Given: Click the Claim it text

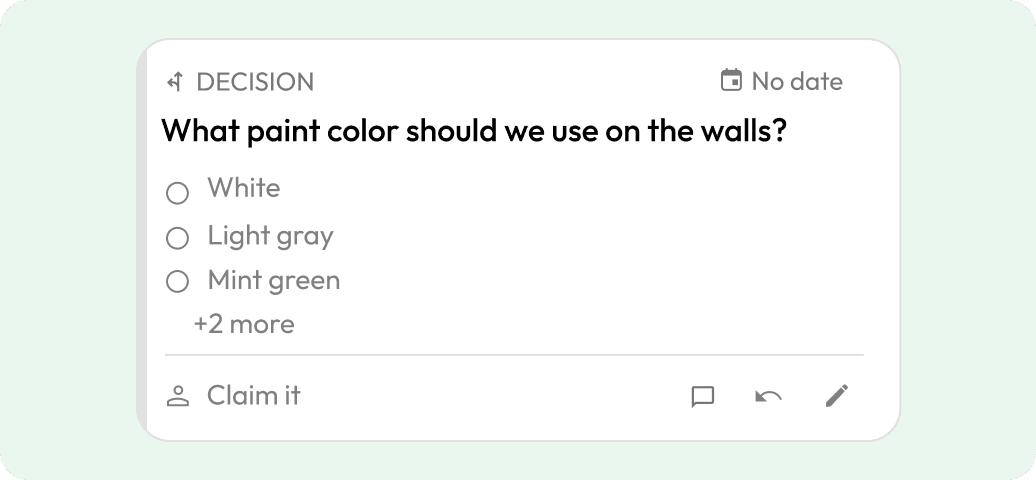Looking at the screenshot, I should point(254,395).
